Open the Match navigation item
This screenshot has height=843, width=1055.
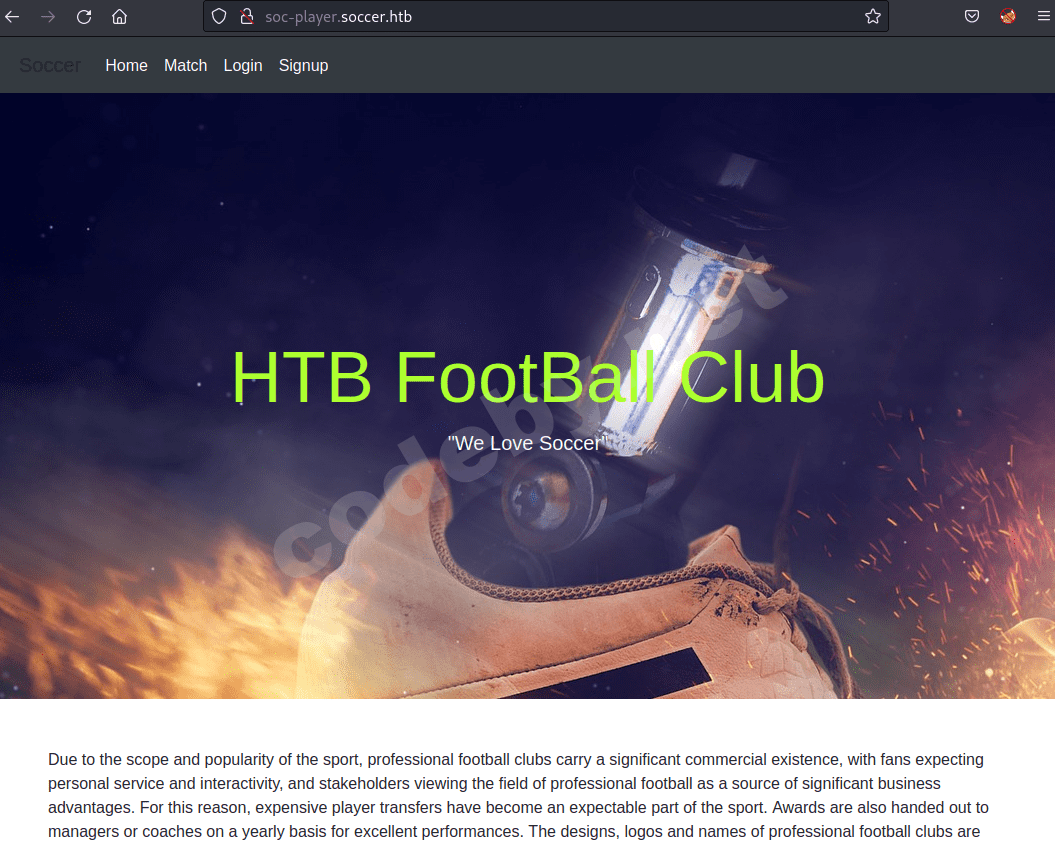click(186, 65)
